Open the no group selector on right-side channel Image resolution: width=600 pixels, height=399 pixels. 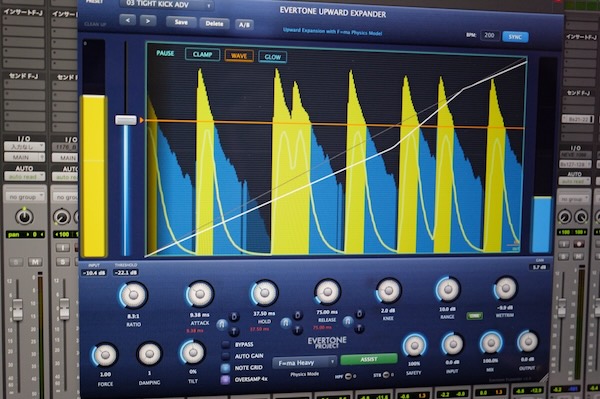[574, 199]
